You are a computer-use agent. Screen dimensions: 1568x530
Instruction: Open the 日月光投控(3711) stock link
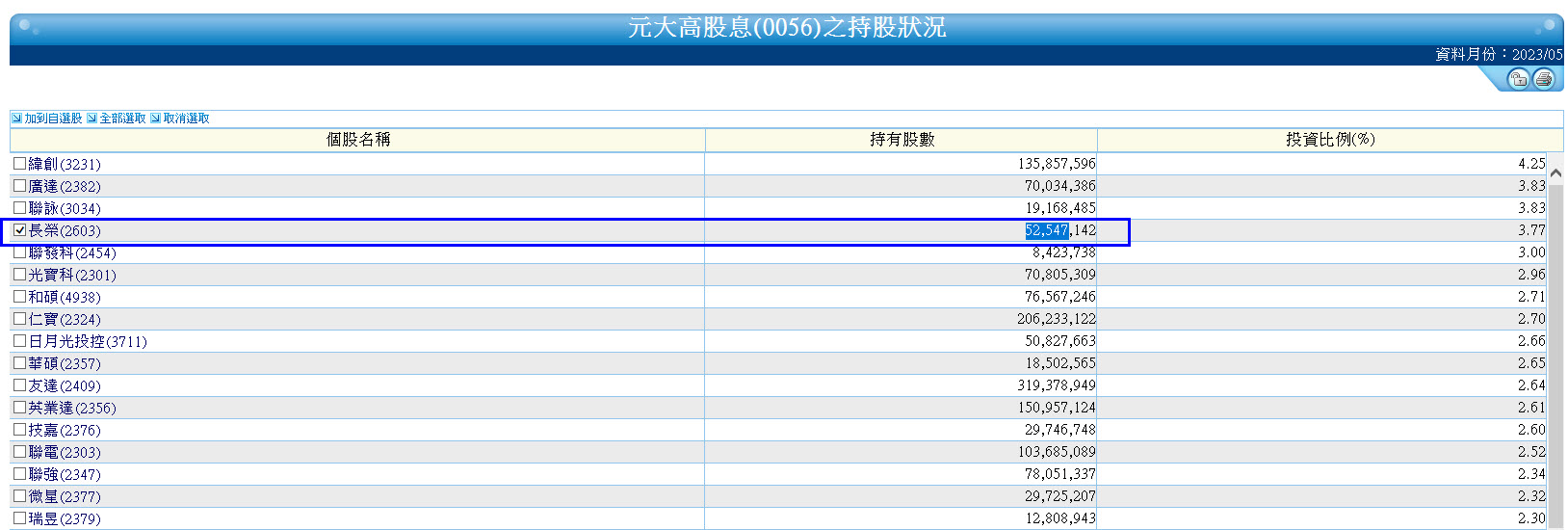[88, 342]
